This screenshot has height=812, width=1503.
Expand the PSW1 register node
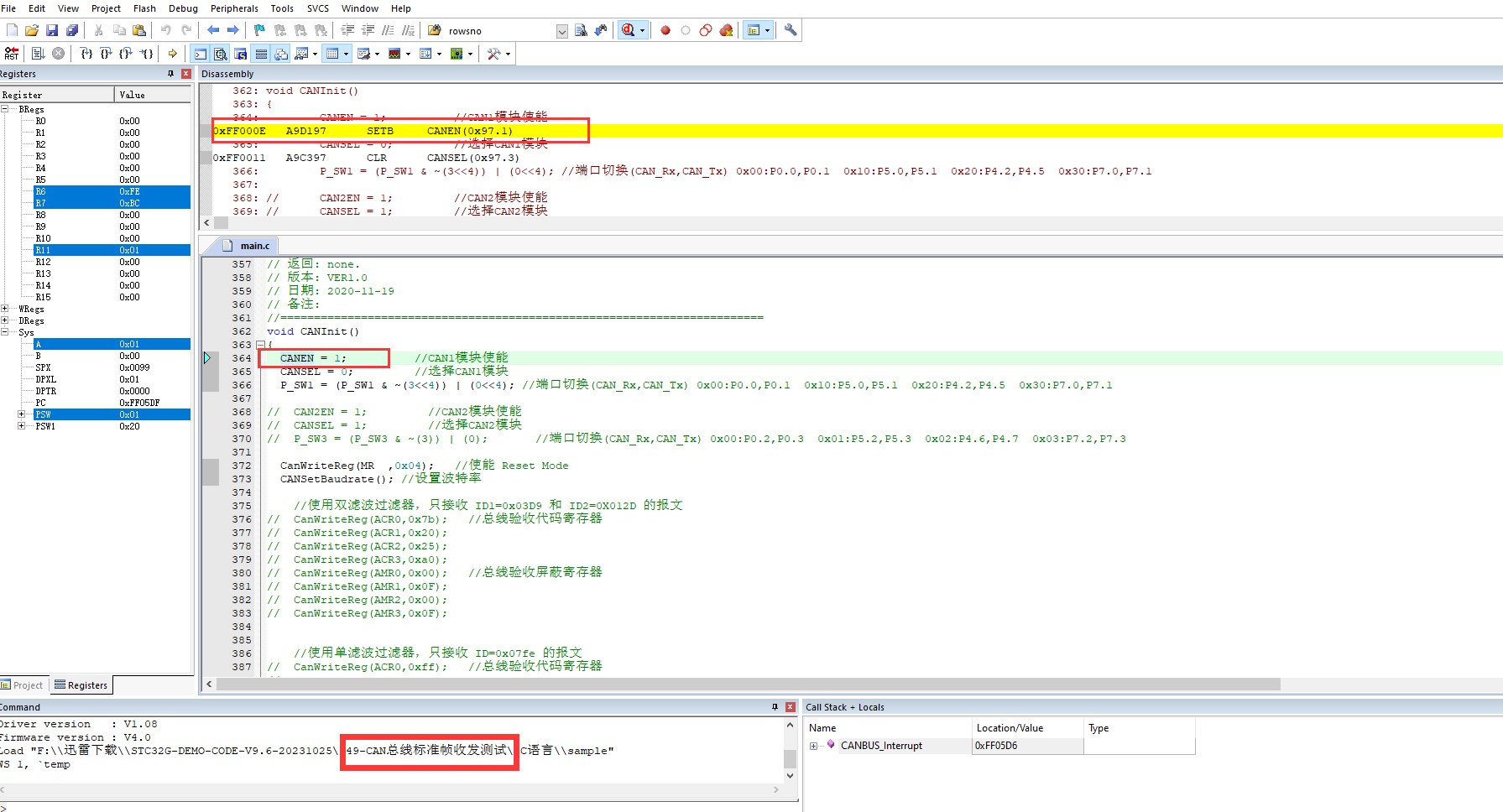click(x=21, y=426)
